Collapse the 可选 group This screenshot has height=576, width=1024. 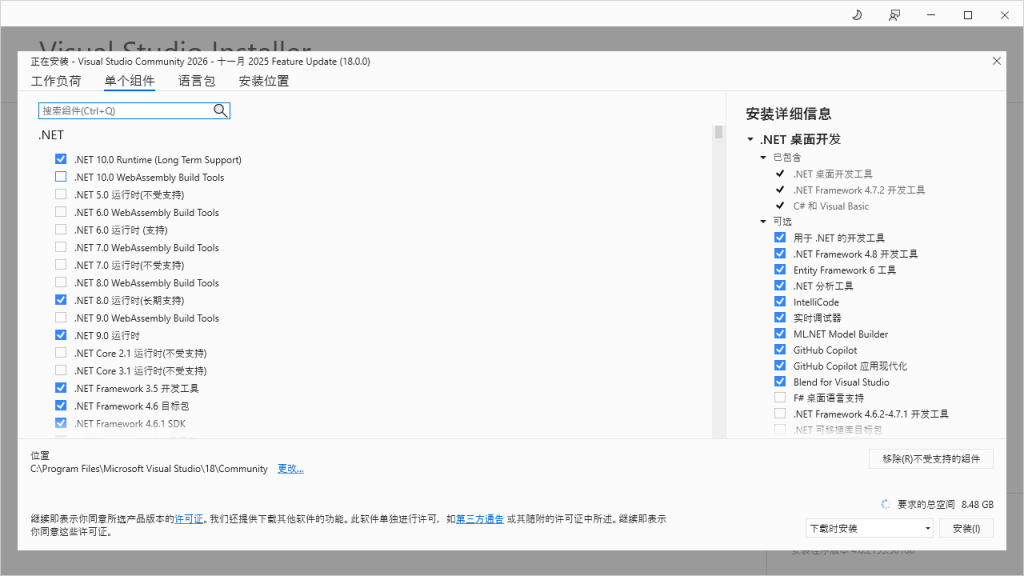click(763, 222)
